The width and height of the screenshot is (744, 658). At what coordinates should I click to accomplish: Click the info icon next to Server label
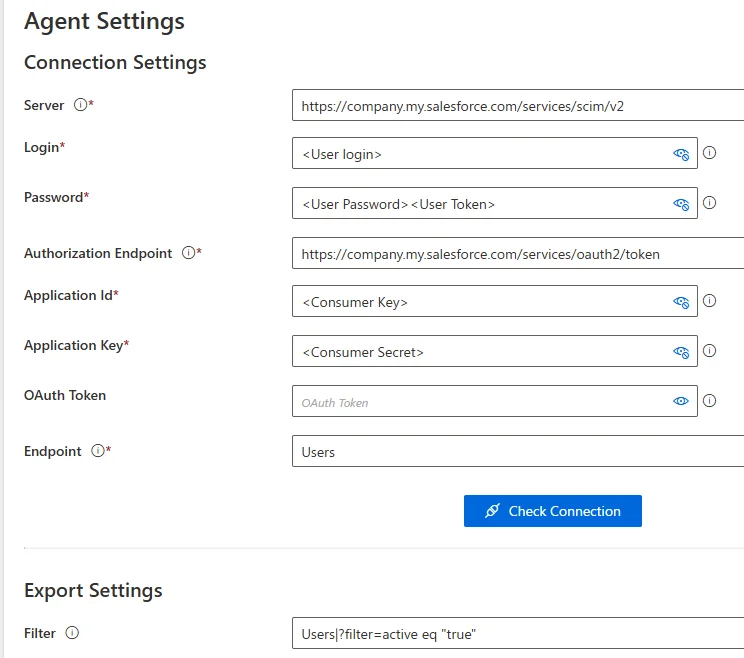(x=80, y=104)
